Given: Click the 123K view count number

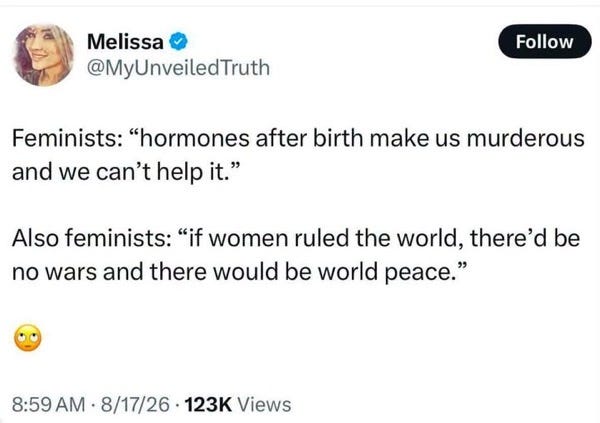Looking at the screenshot, I should click(208, 405).
